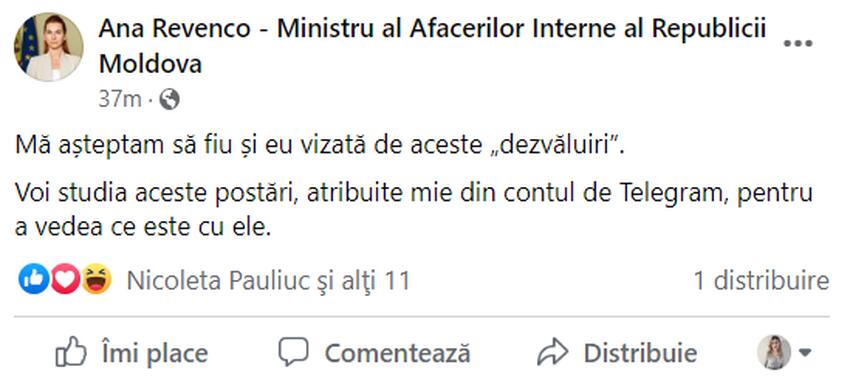Click the globe public audience icon

[169, 100]
